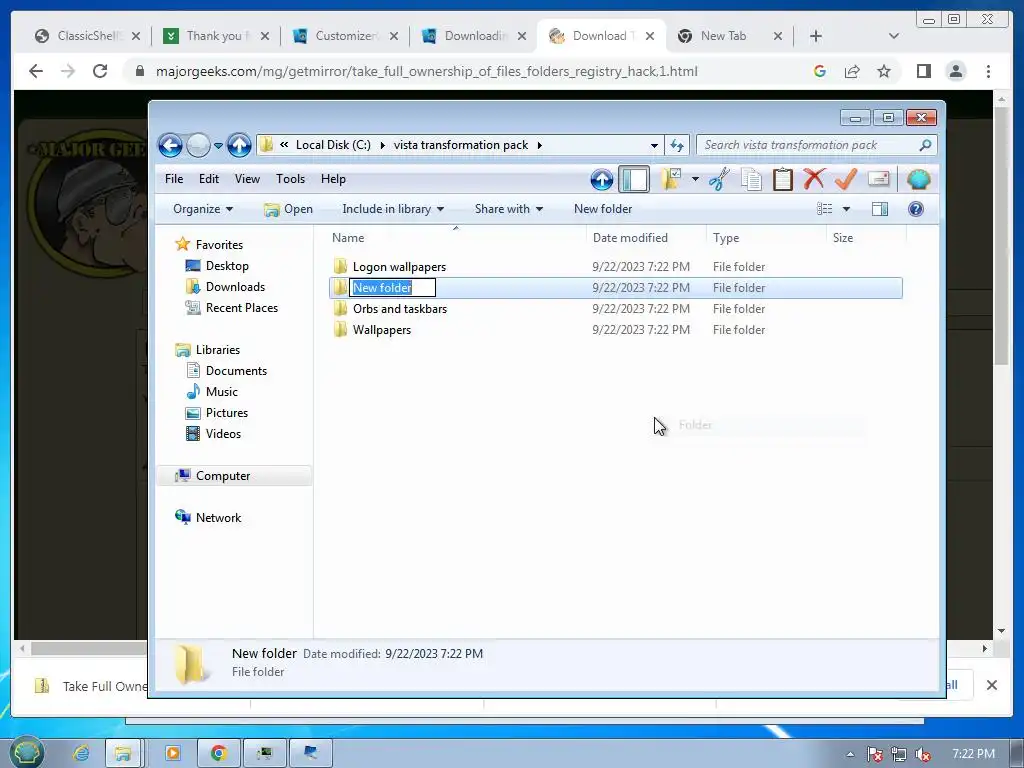Viewport: 1024px width, 768px height.
Task: Open Documents library in navigation pane
Action: tap(236, 371)
